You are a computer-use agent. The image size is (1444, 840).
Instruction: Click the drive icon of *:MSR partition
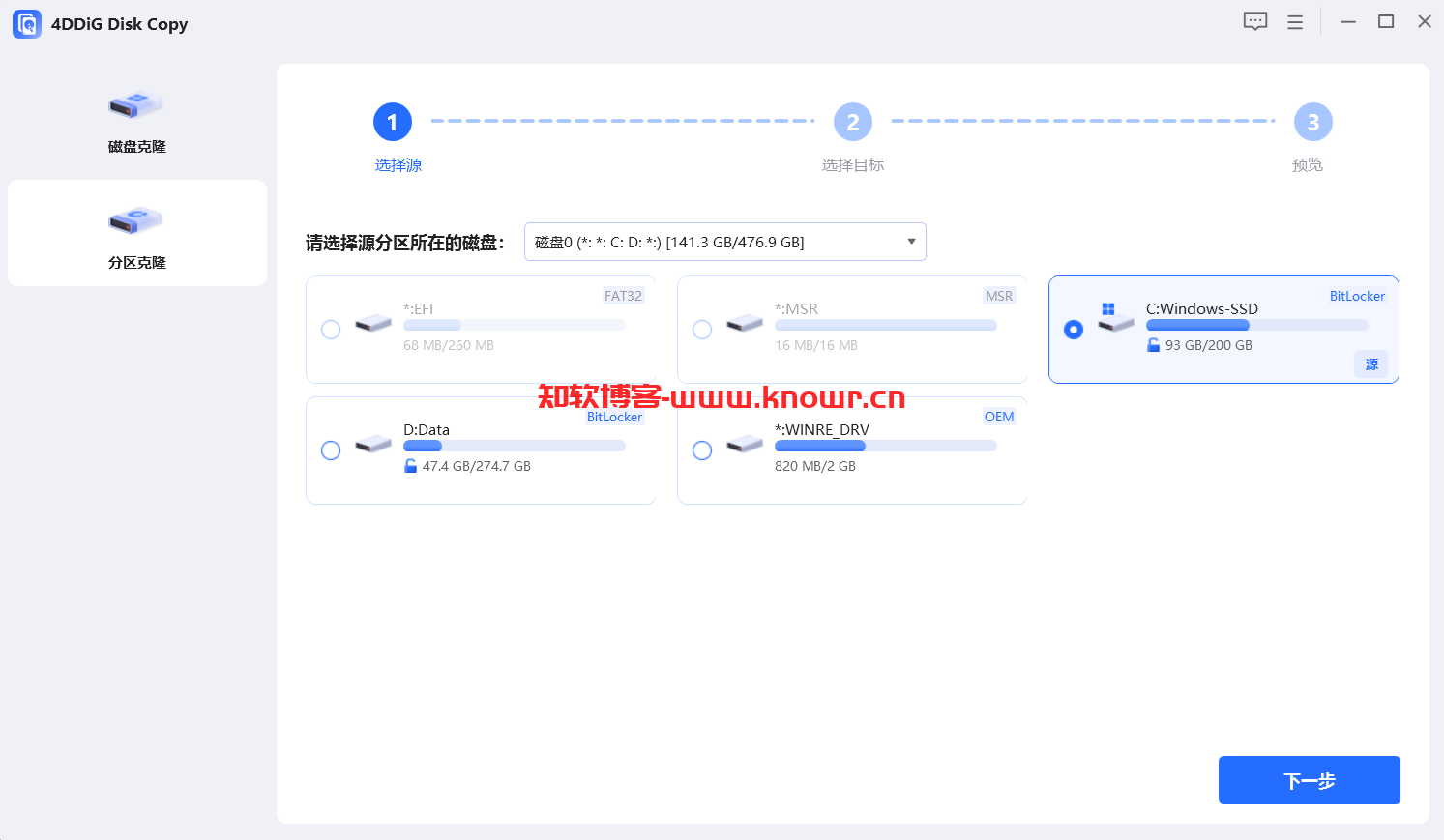pos(745,324)
